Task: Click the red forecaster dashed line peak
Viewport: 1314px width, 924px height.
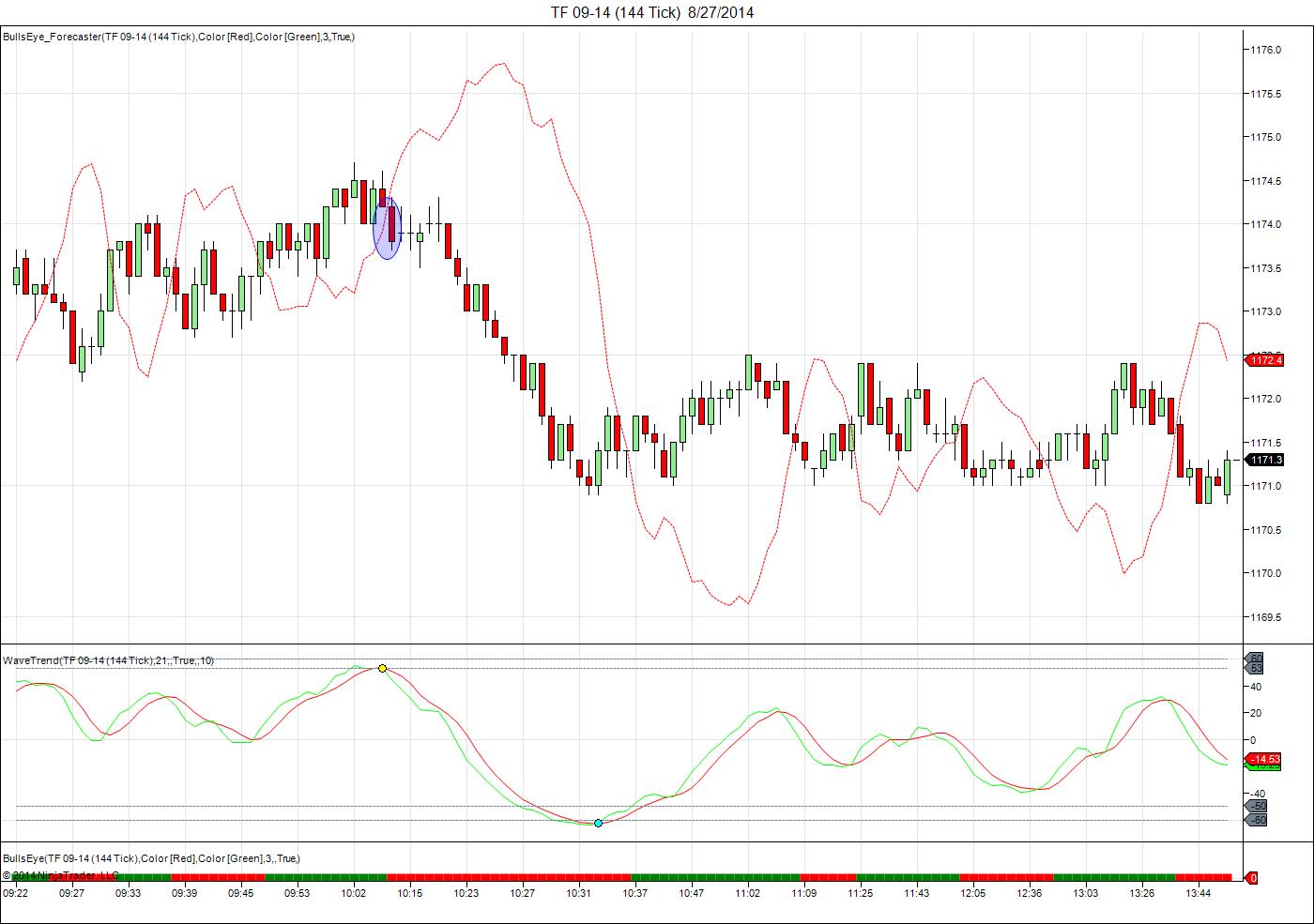Action: pyautogui.click(x=504, y=64)
